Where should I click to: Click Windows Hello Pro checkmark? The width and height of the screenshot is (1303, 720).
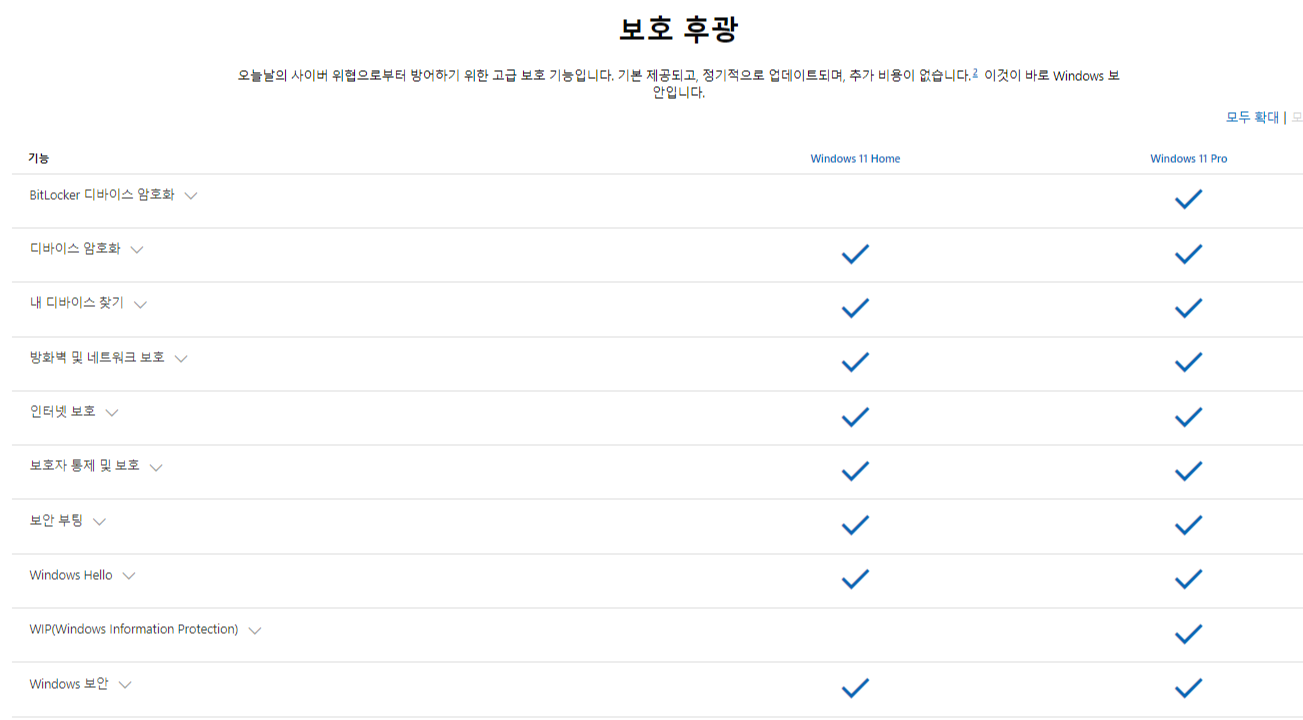pos(1188,579)
